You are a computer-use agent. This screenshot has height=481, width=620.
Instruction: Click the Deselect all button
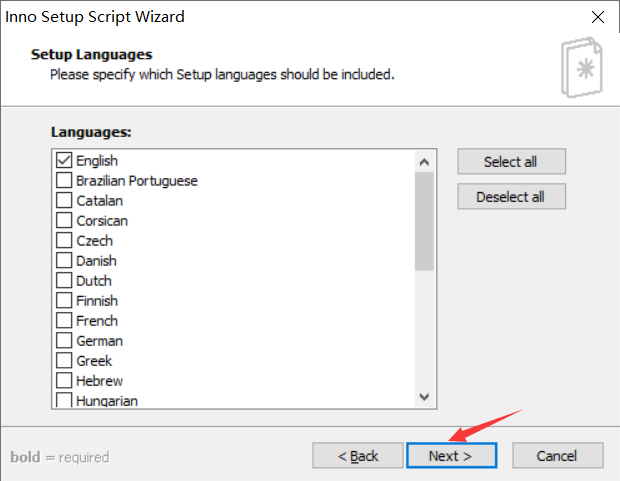tap(511, 196)
